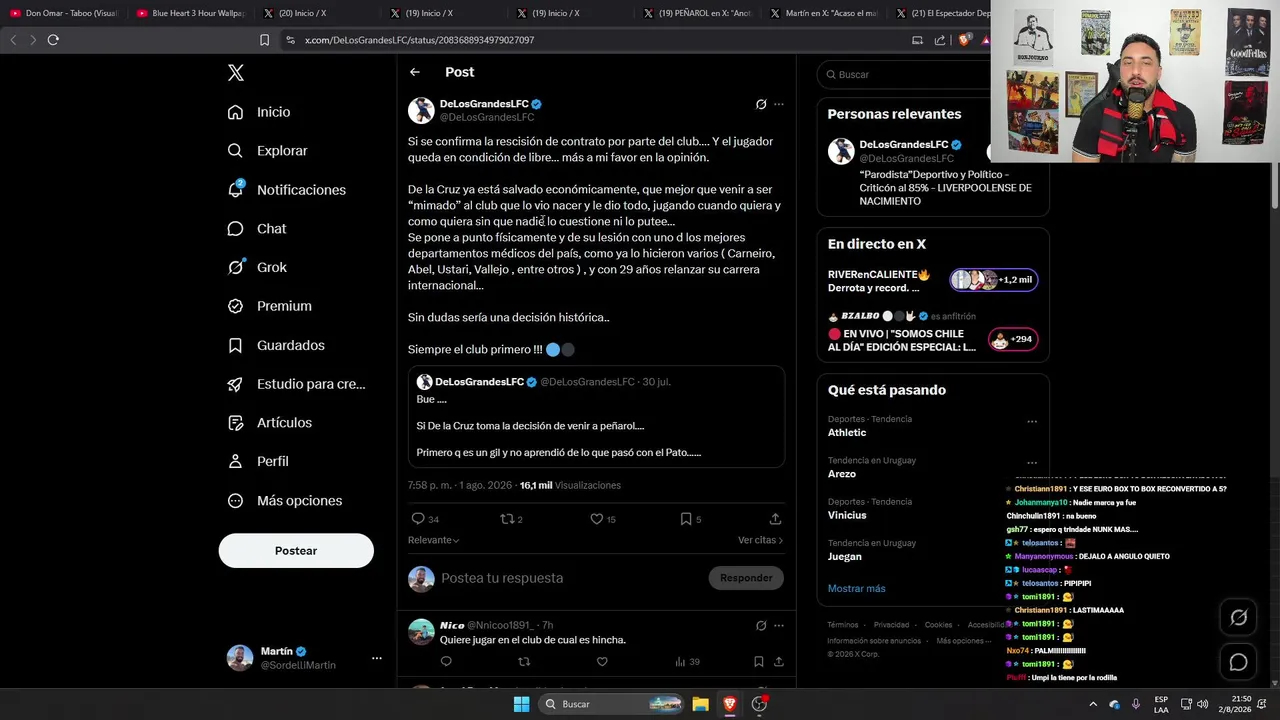Open the floating chat bubble button

pos(1238,662)
